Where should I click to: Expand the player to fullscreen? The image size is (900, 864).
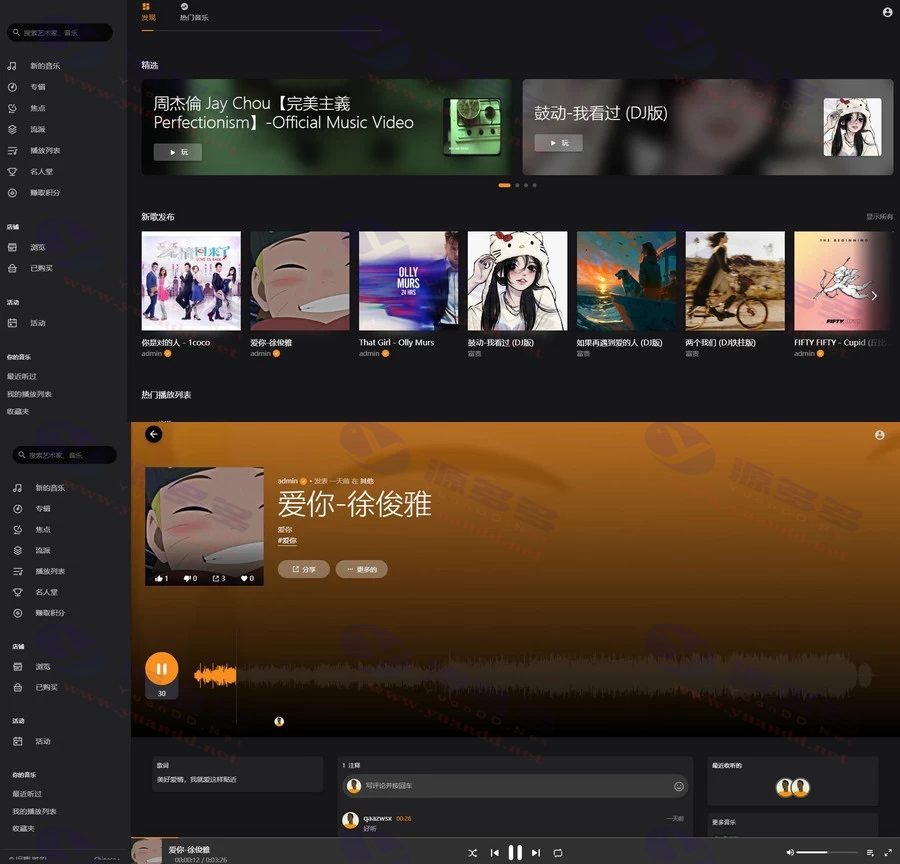[x=888, y=853]
